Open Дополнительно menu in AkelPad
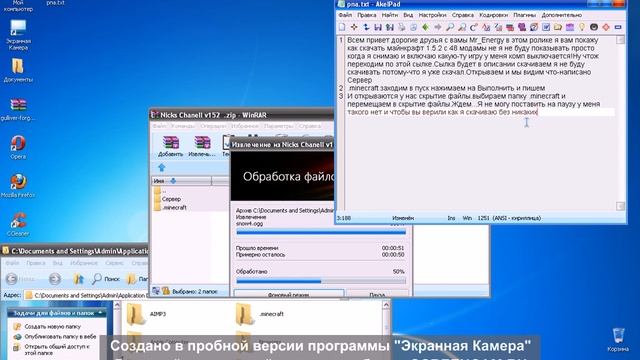 [561, 15]
